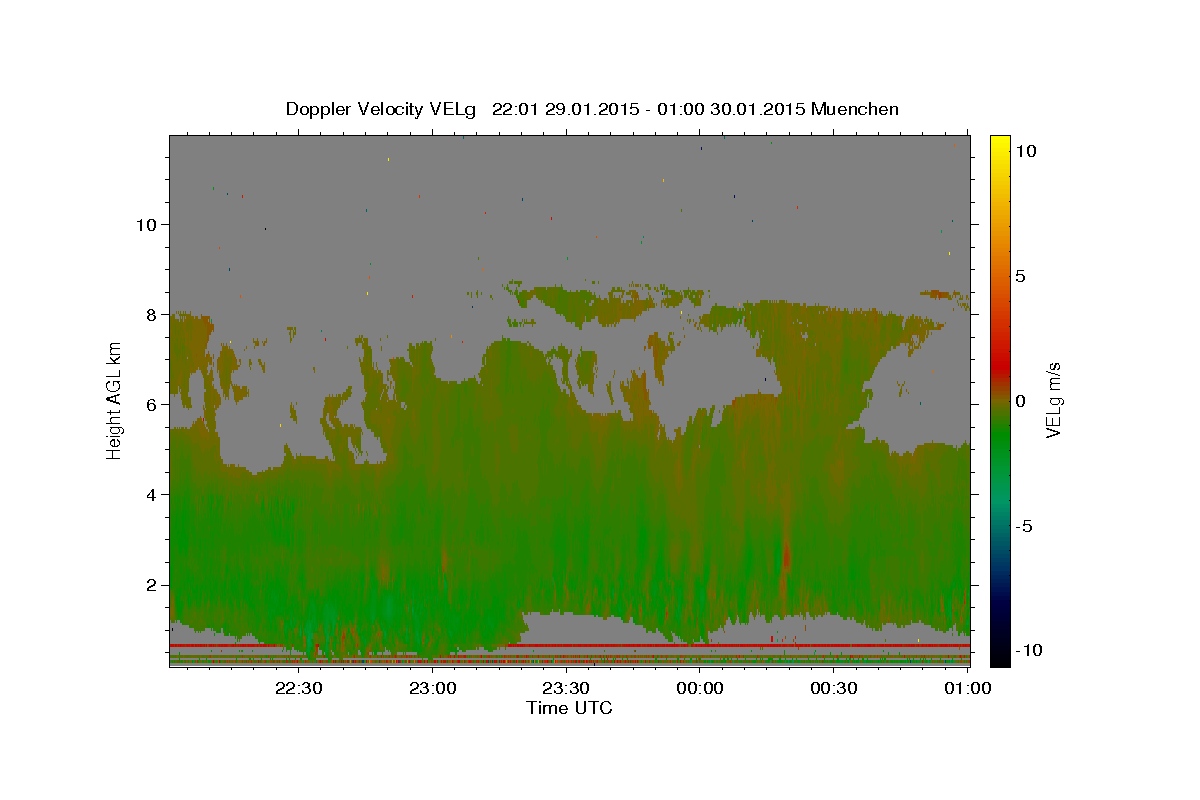1200x800 pixels.
Task: Click the plot title 'Doppler Velocity VELg'
Action: coord(383,109)
